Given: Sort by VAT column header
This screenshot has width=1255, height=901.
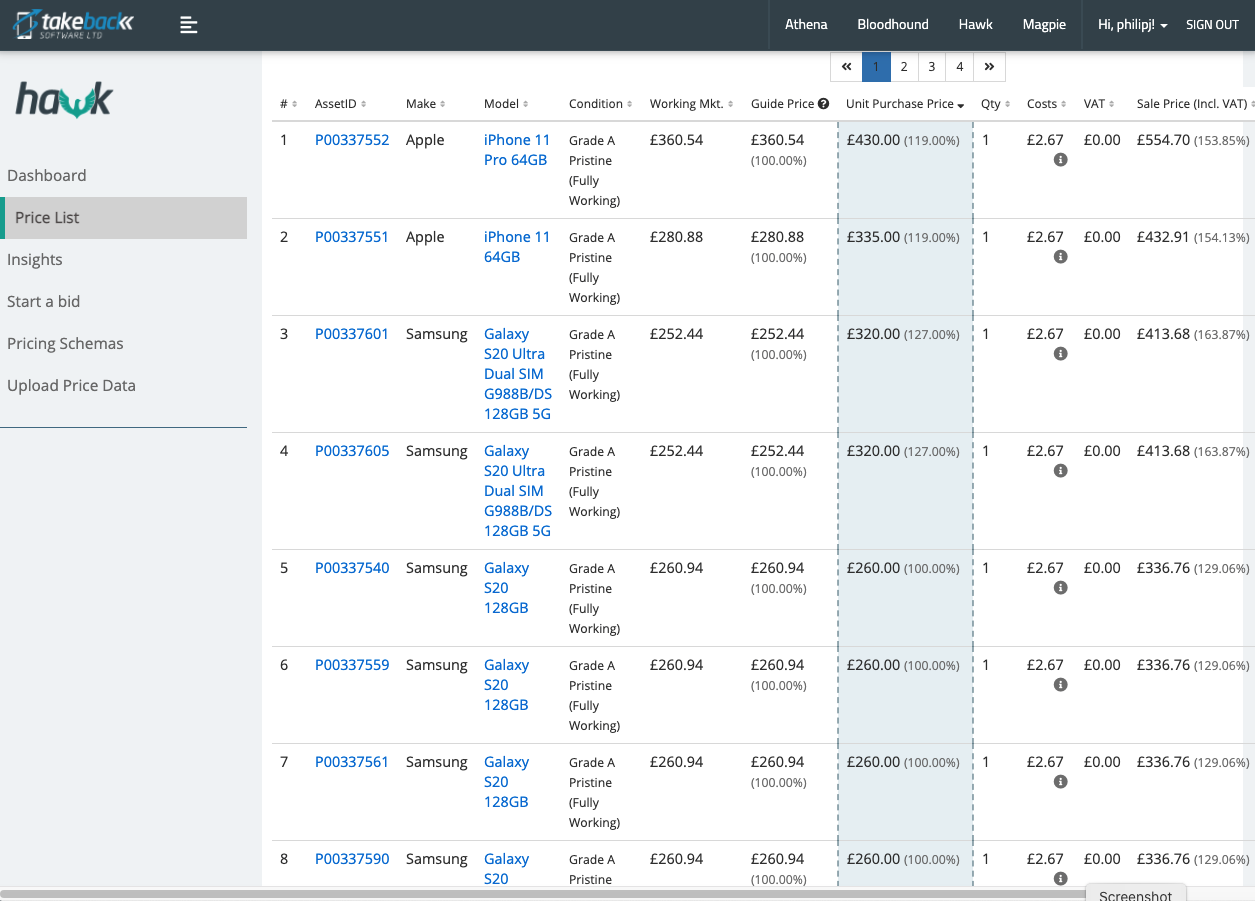Looking at the screenshot, I should pyautogui.click(x=1100, y=104).
